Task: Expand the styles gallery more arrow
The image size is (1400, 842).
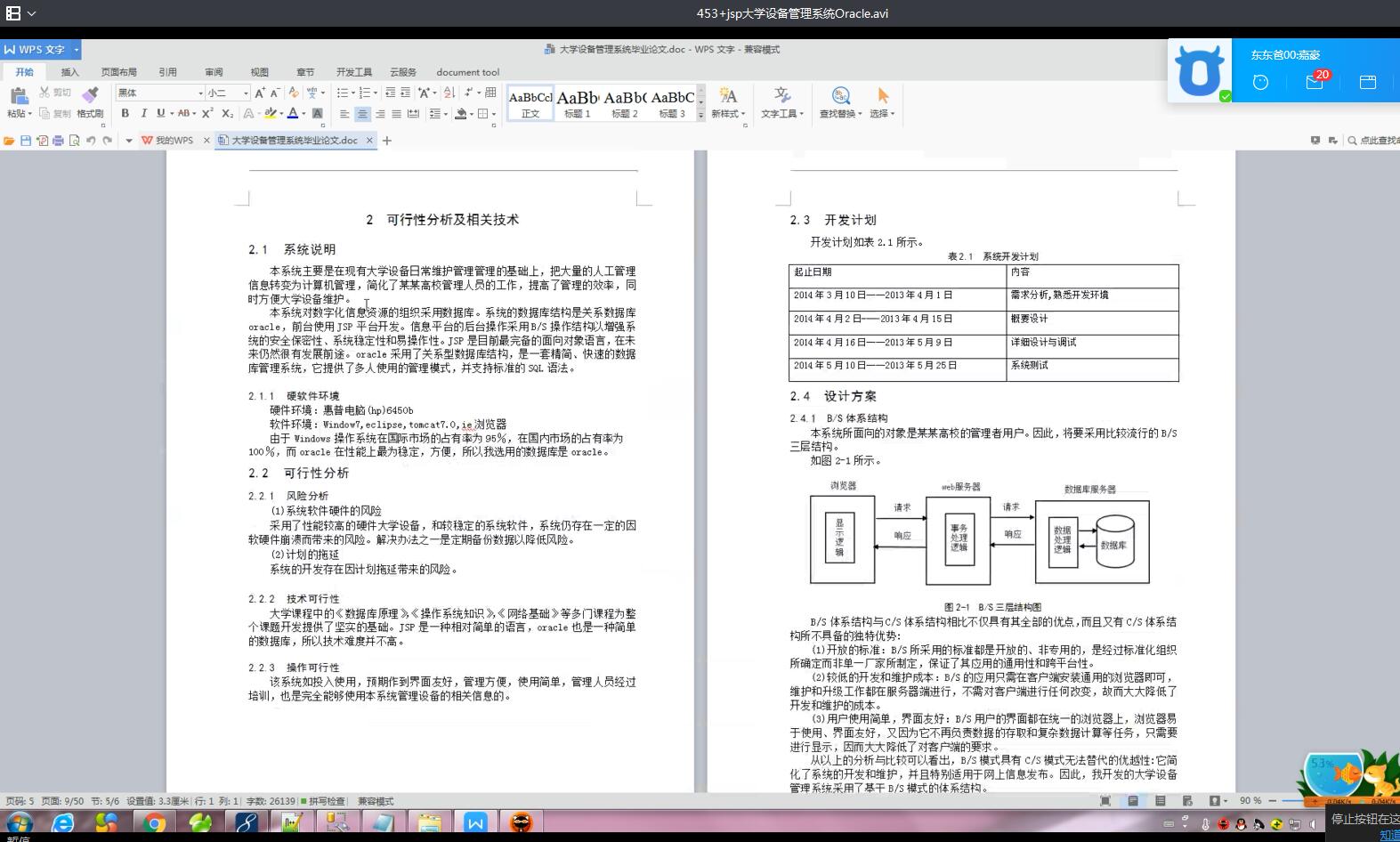Action: [x=700, y=115]
